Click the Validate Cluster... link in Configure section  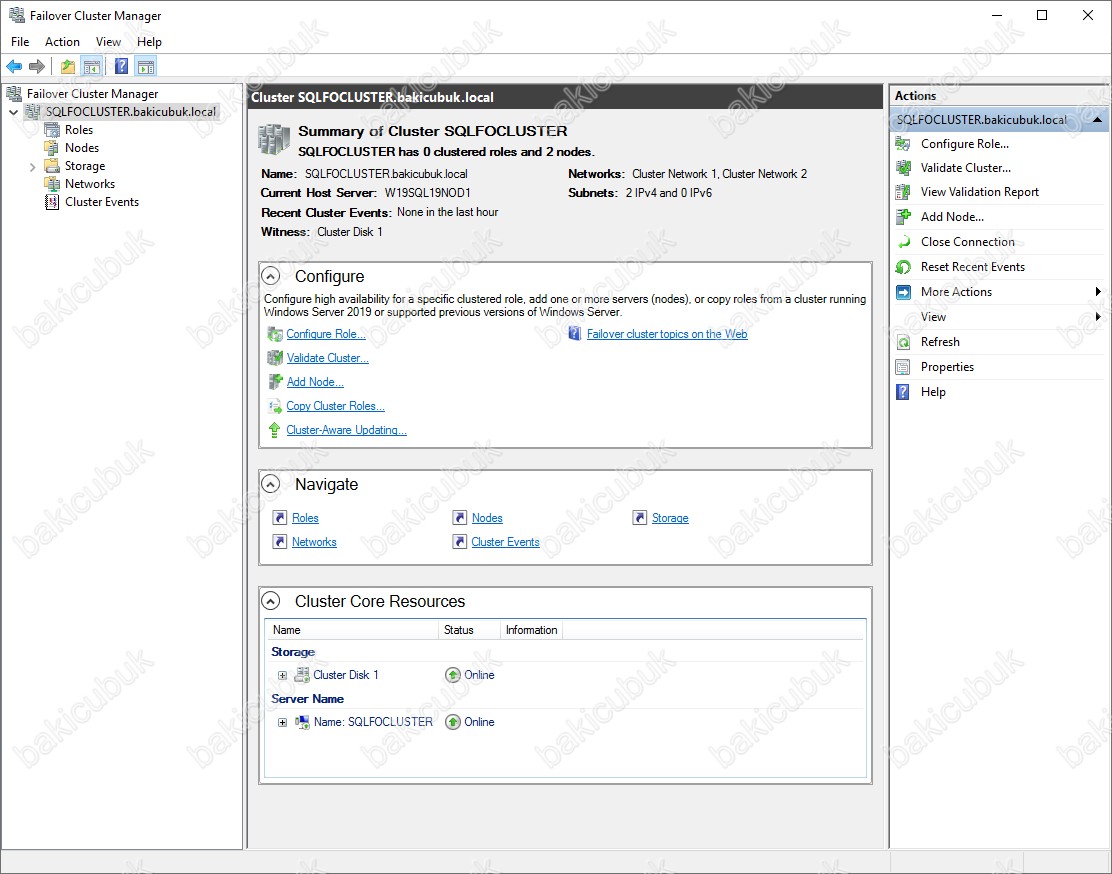pos(328,358)
